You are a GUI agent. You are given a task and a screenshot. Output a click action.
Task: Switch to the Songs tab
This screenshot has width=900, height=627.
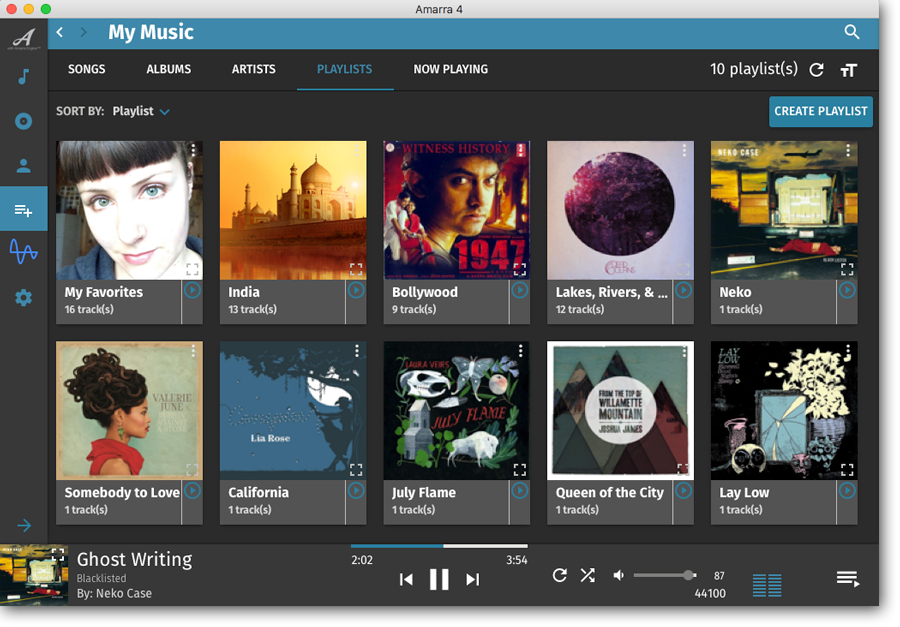(87, 69)
